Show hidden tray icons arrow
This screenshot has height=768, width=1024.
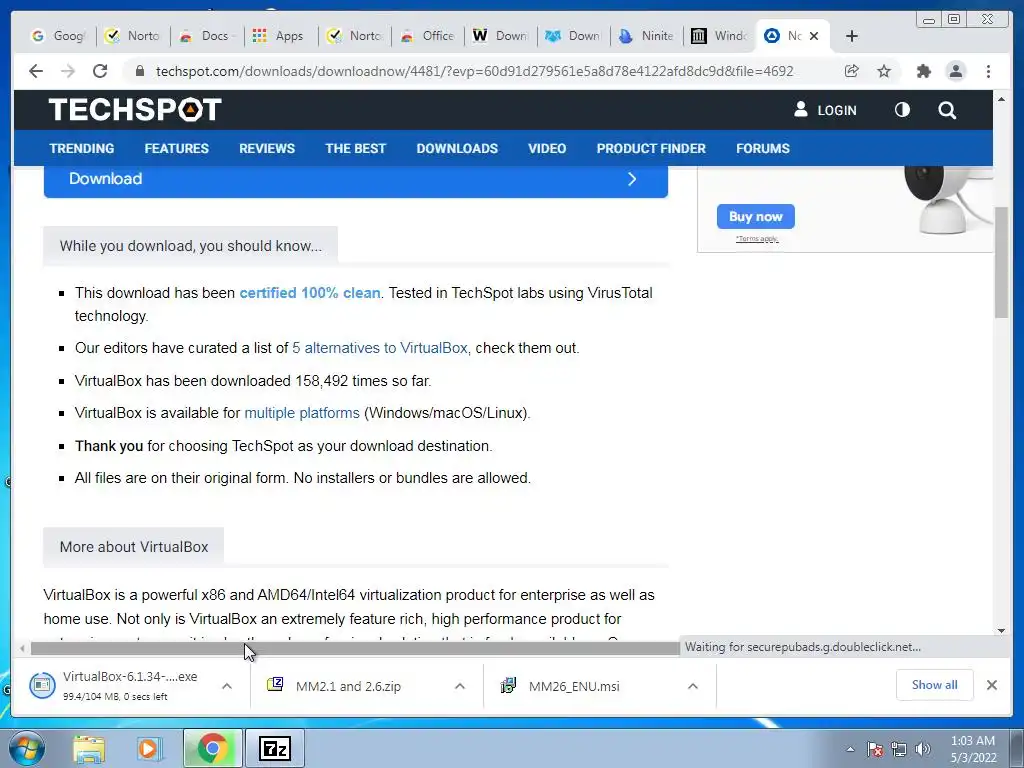[850, 749]
